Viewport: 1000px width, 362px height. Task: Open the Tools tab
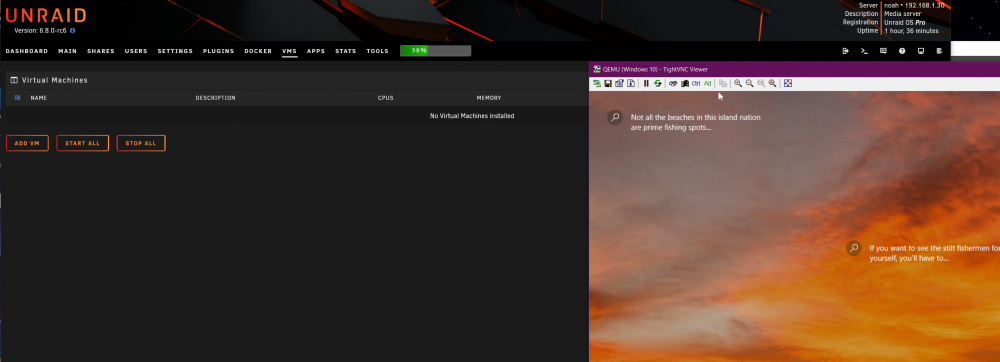point(378,51)
